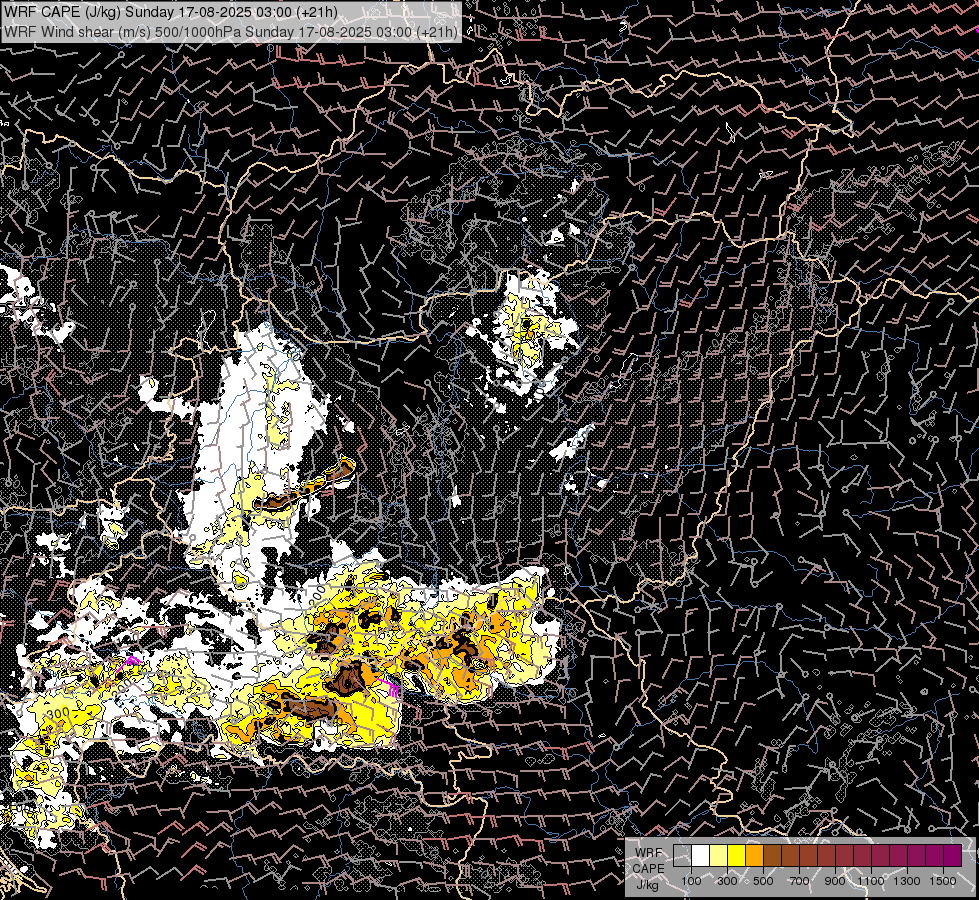Viewport: 979px width, 900px height.
Task: Click the '500' legend scale label
Action: click(763, 881)
